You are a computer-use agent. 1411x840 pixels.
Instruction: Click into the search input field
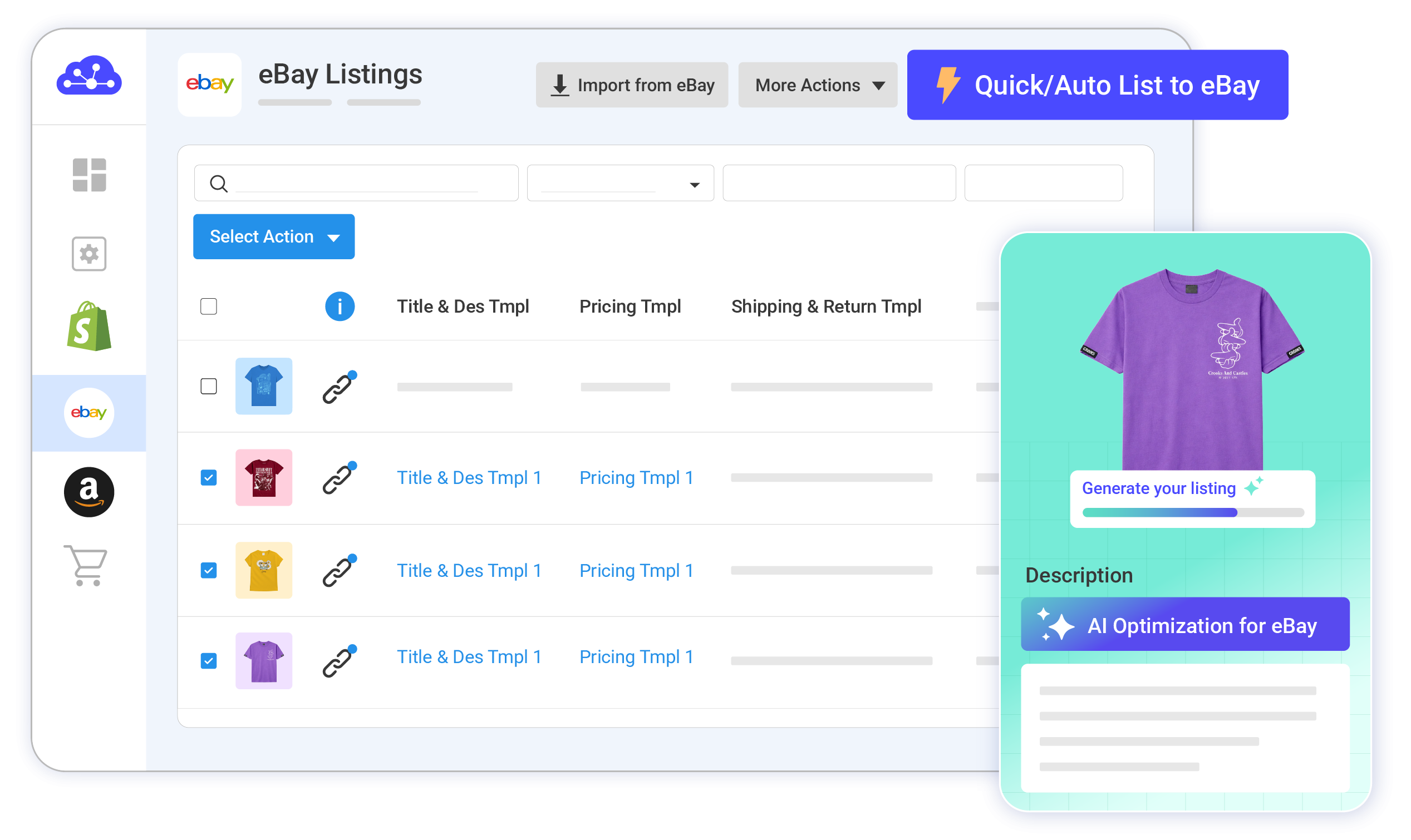357,184
